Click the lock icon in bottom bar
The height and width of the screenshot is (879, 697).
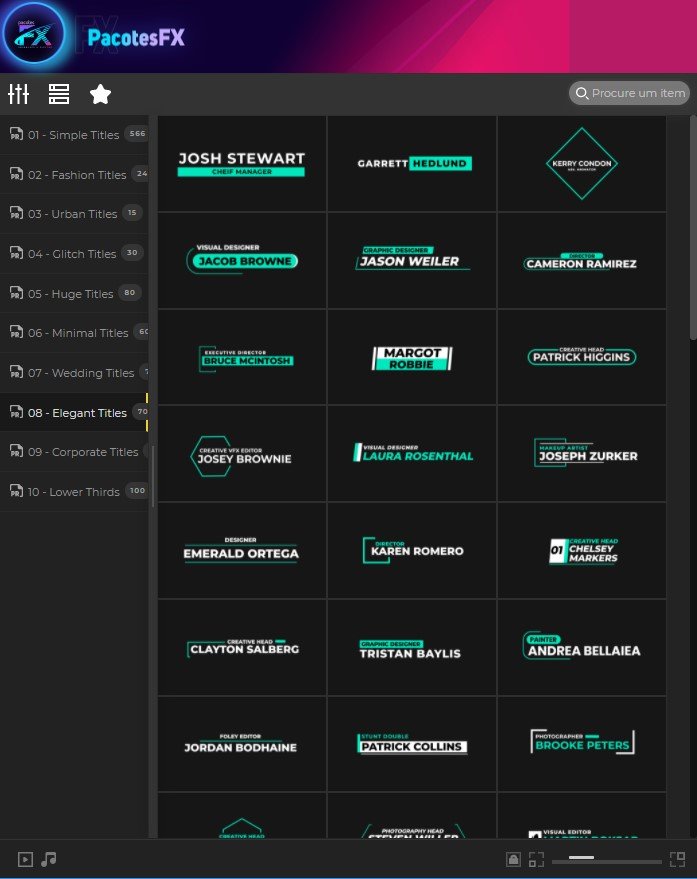(x=513, y=859)
